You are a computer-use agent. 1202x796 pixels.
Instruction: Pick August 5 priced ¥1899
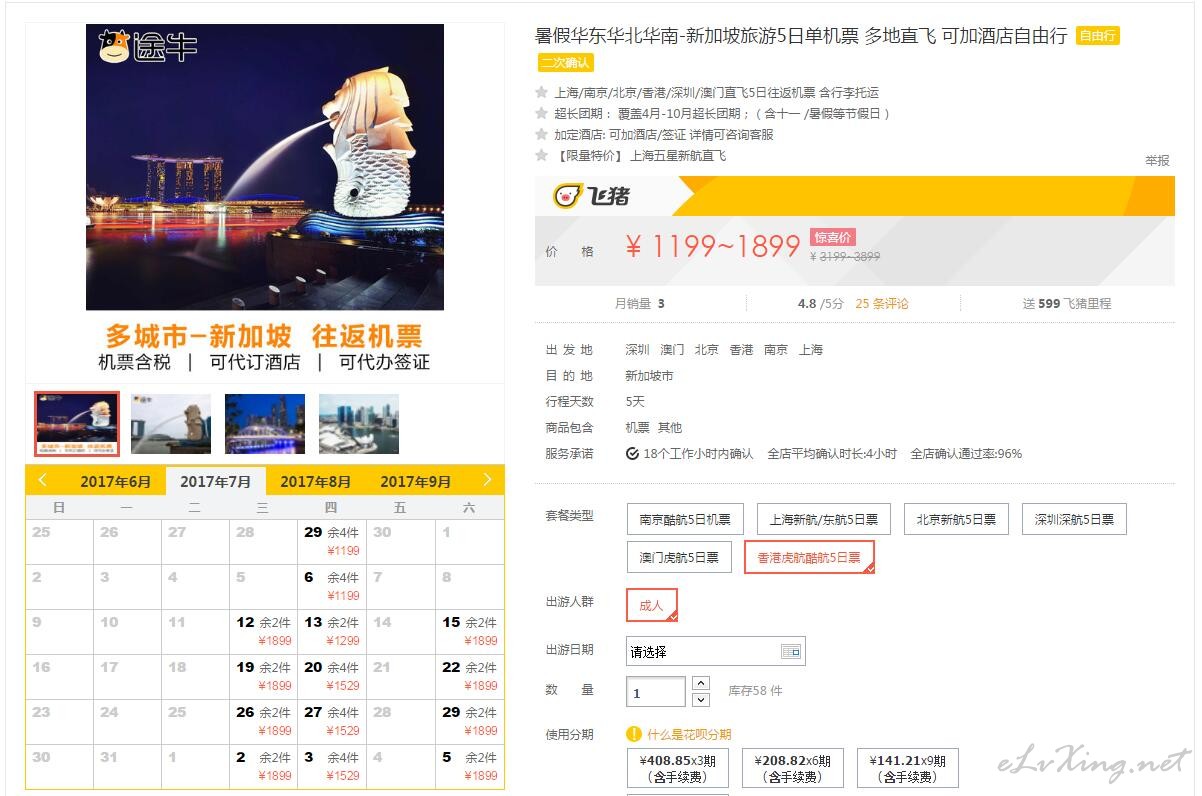click(470, 766)
